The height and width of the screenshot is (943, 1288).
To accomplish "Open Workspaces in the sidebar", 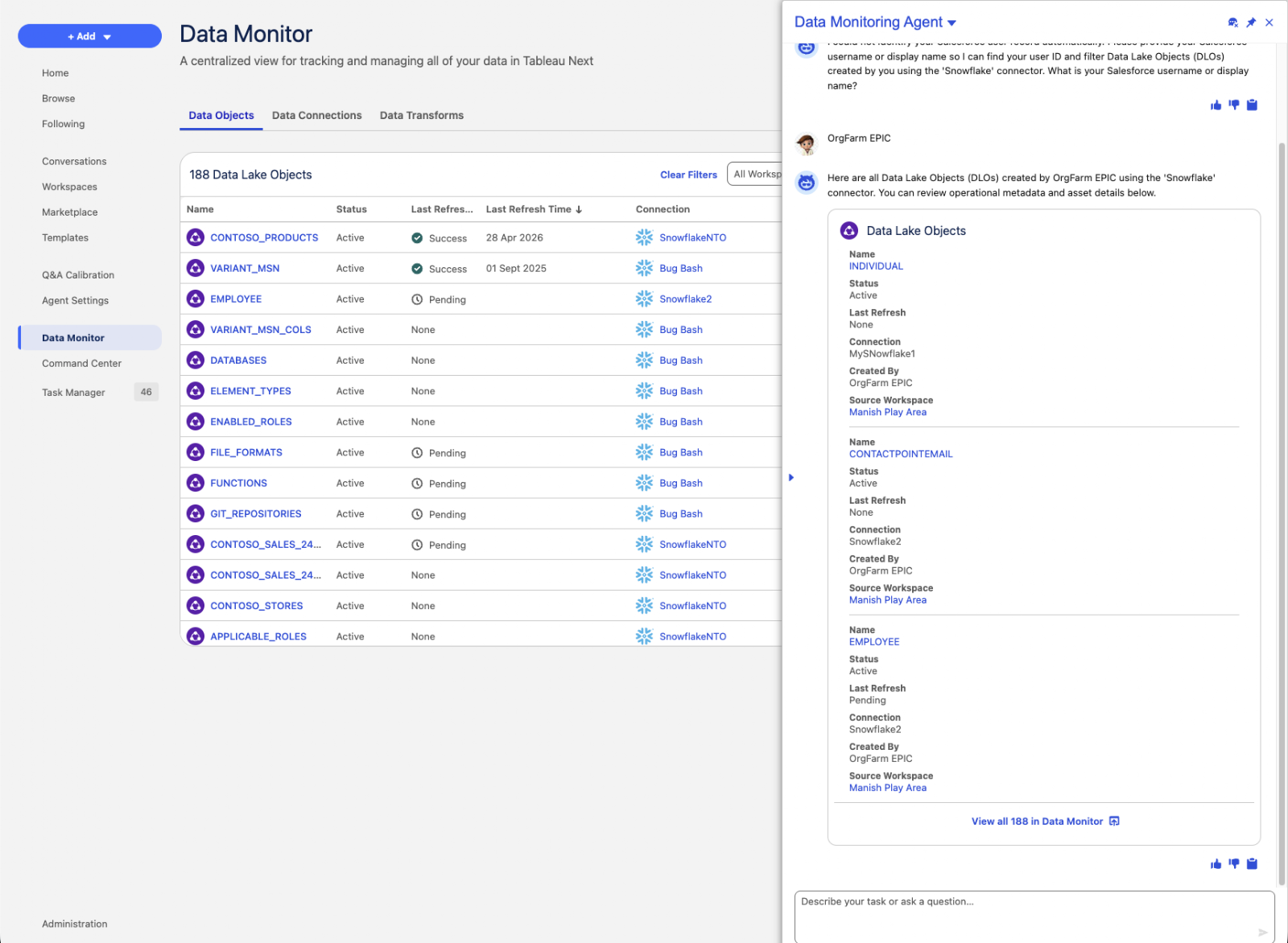I will coord(69,187).
